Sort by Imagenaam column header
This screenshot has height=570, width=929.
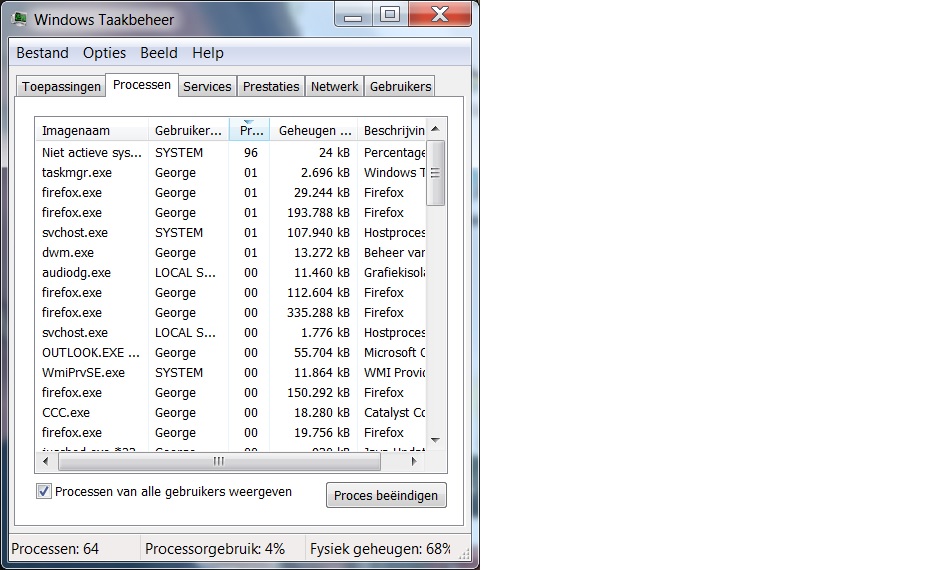click(x=91, y=130)
